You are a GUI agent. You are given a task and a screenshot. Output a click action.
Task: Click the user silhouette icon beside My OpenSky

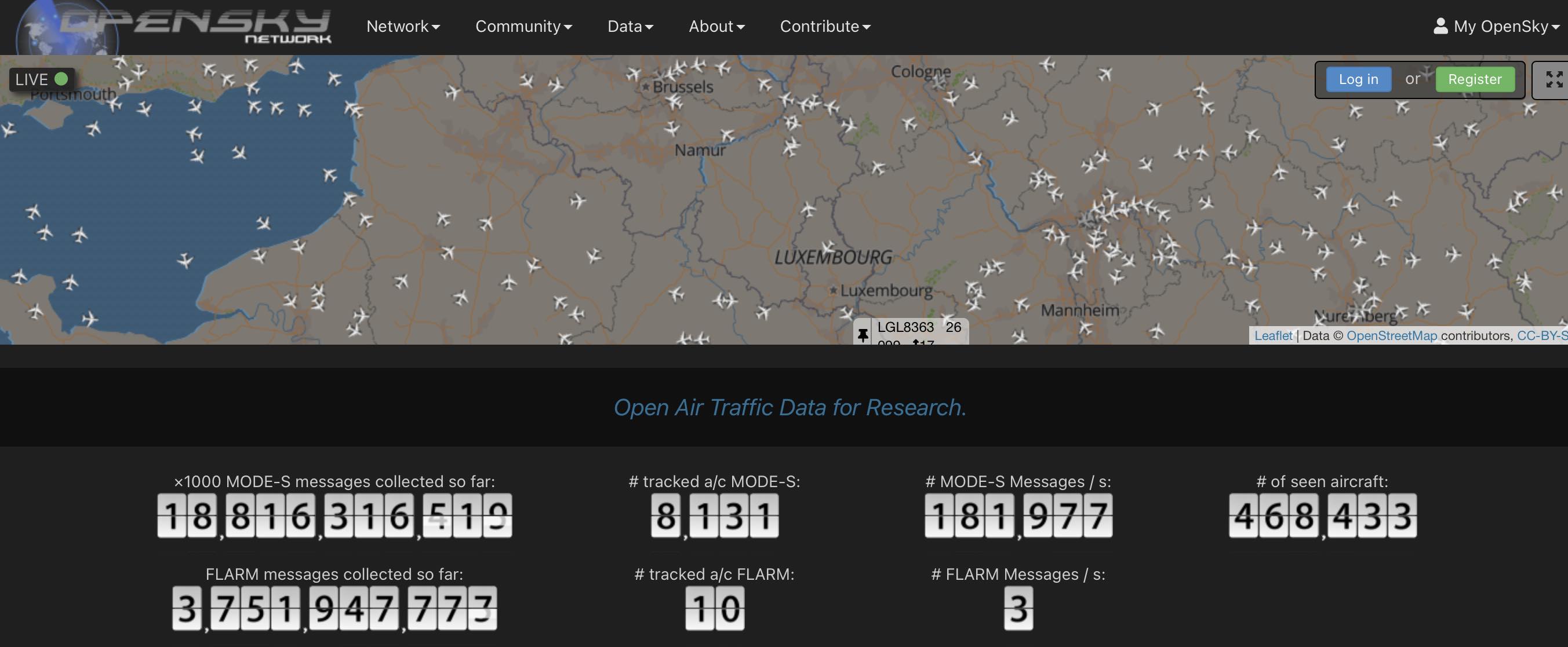[1440, 25]
